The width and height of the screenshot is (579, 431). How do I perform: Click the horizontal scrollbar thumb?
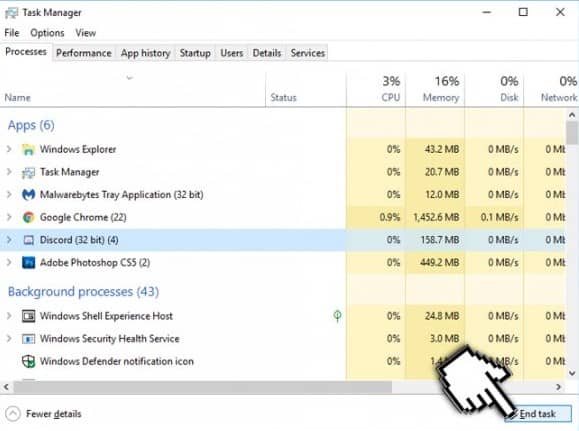click(202, 387)
